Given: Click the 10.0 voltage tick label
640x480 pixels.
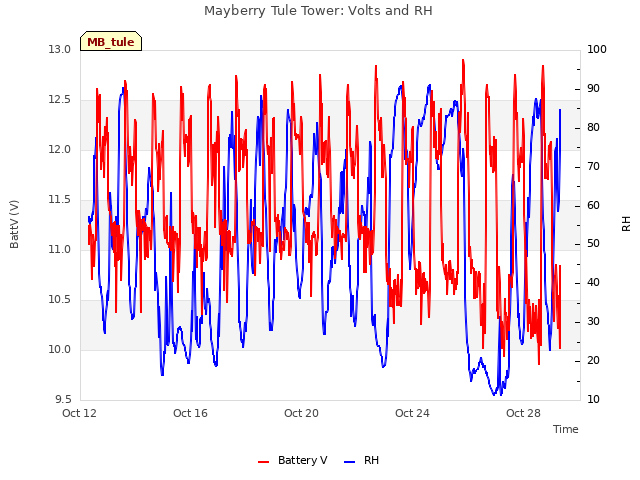Looking at the screenshot, I should pyautogui.click(x=60, y=349).
